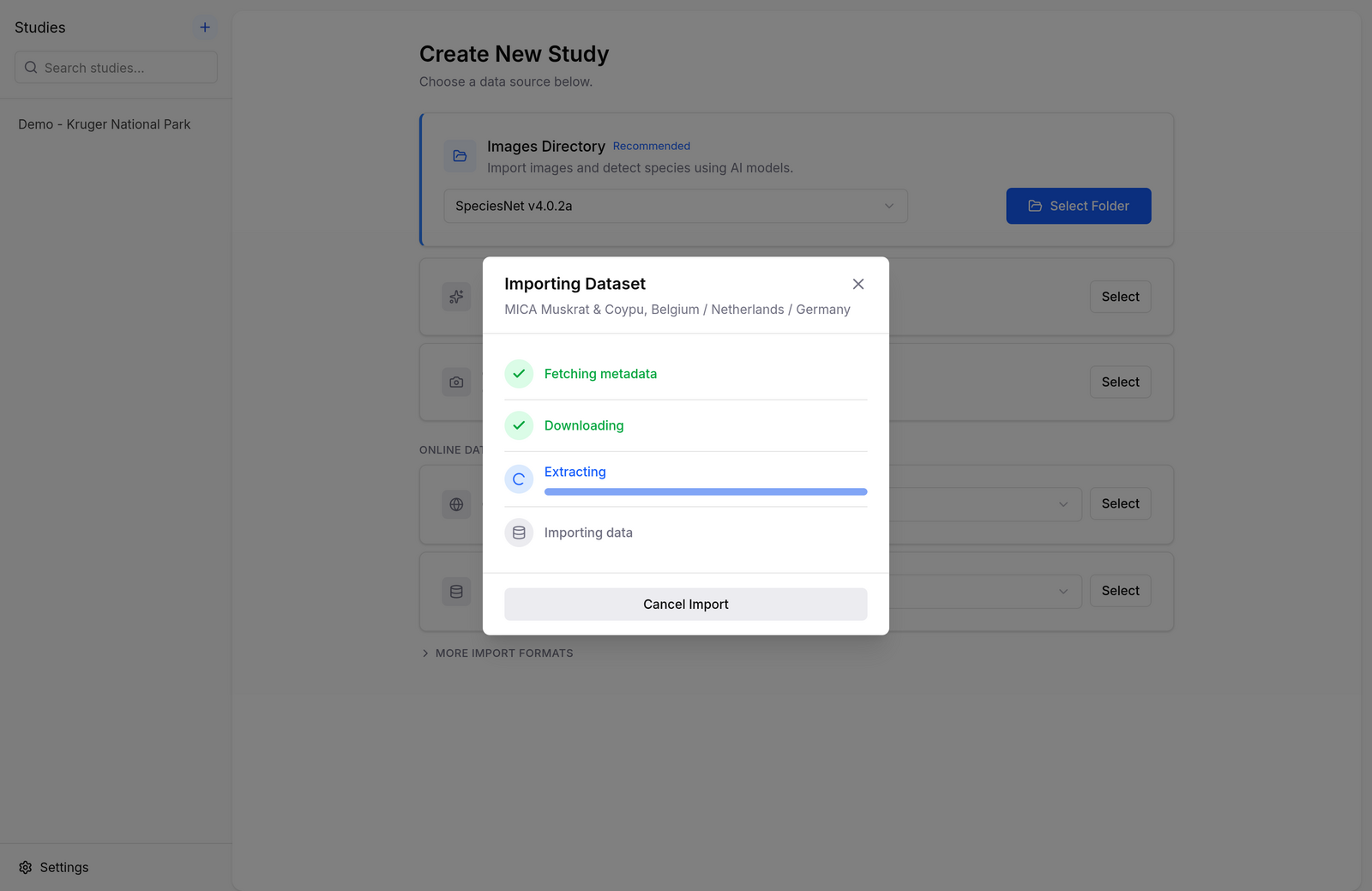This screenshot has height=891, width=1372.
Task: Click the Extracting progress bar
Action: 706,491
